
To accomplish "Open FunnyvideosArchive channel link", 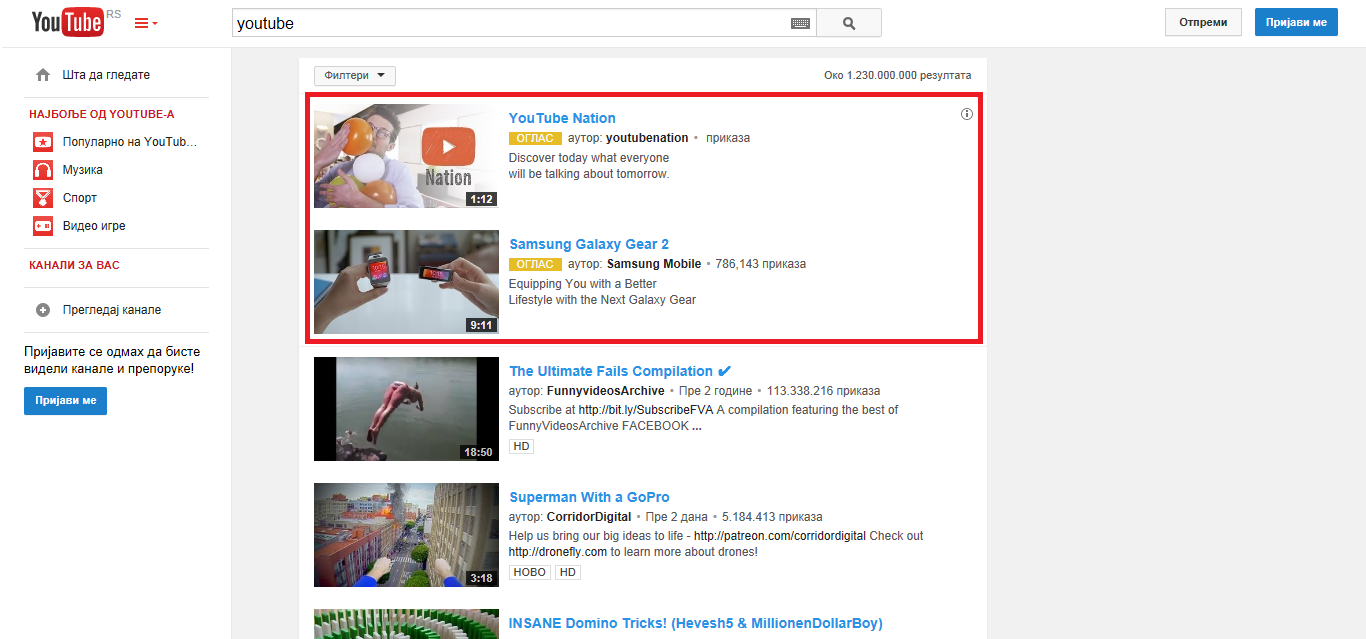I will tap(606, 391).
